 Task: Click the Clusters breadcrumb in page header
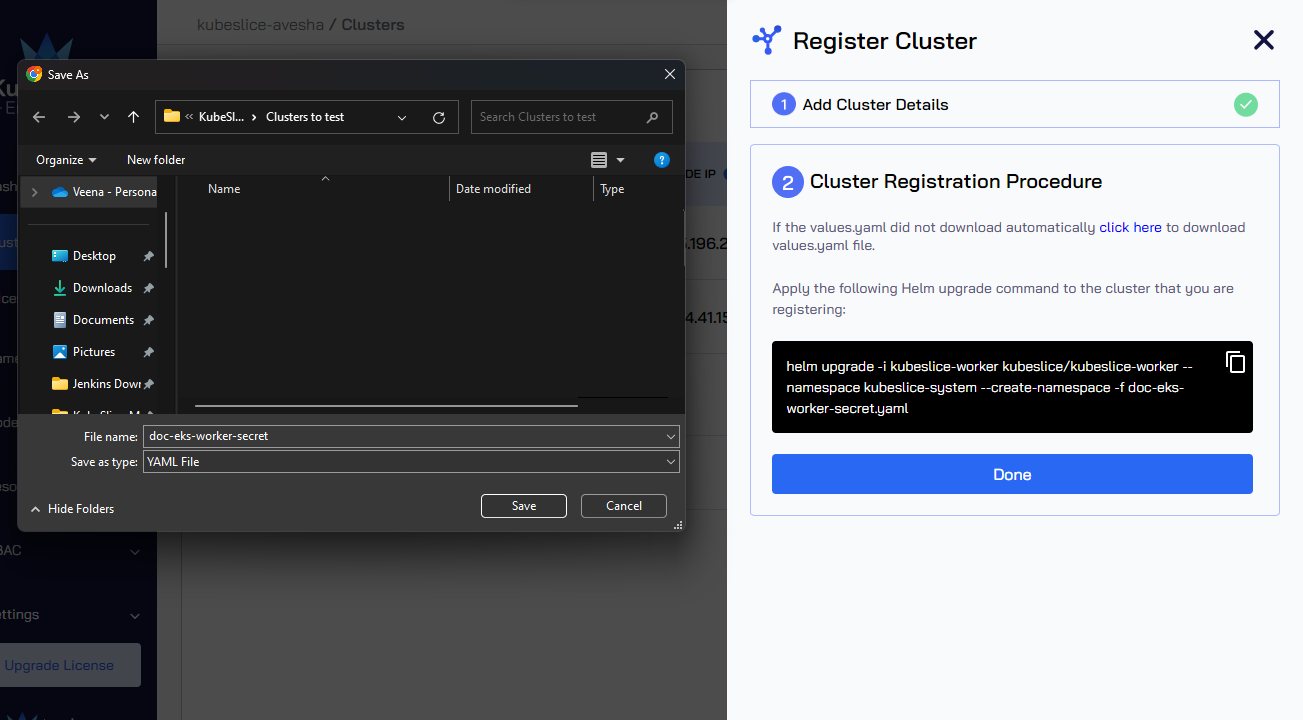(373, 25)
